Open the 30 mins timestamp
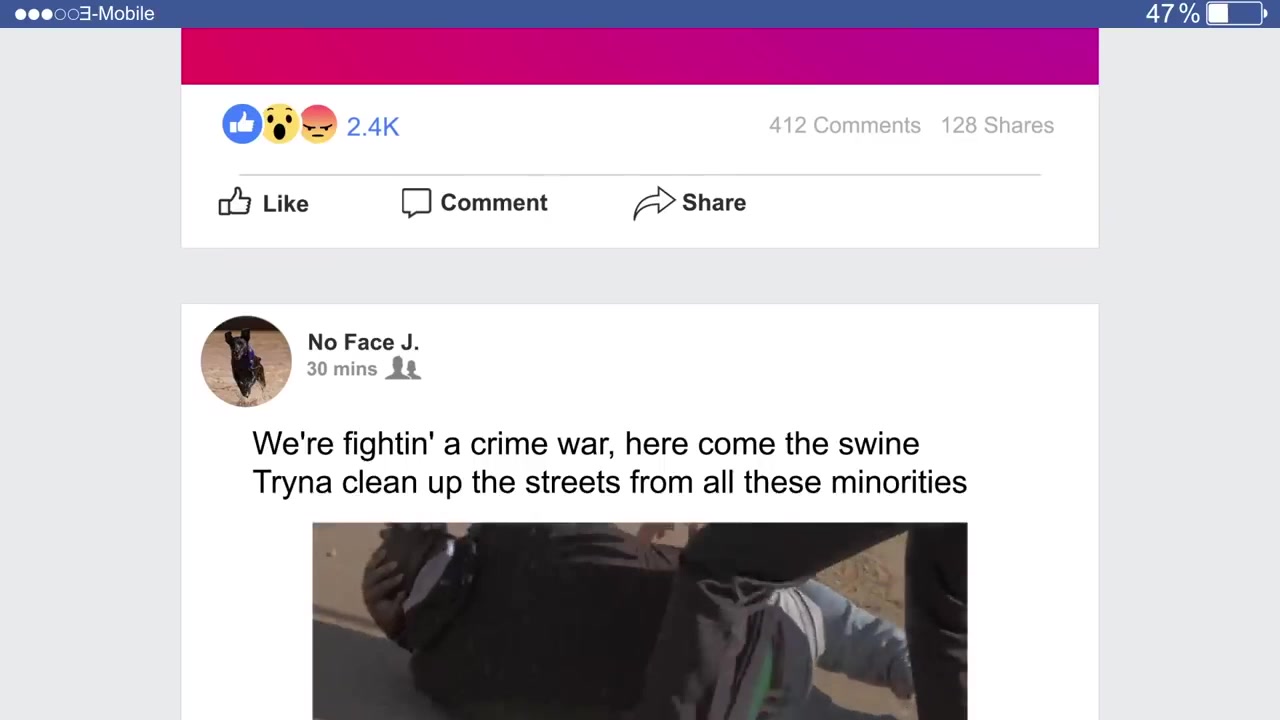 [x=342, y=369]
